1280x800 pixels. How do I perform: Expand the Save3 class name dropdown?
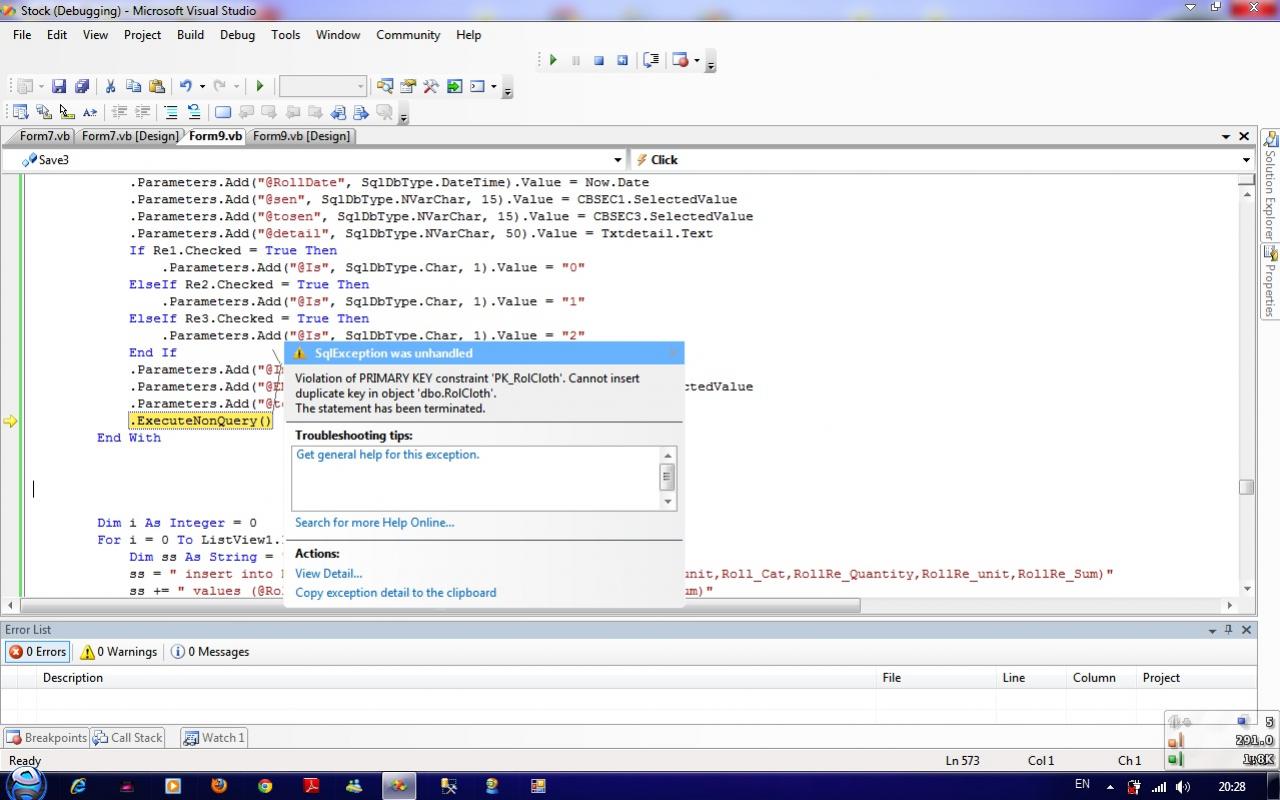pyautogui.click(x=617, y=160)
